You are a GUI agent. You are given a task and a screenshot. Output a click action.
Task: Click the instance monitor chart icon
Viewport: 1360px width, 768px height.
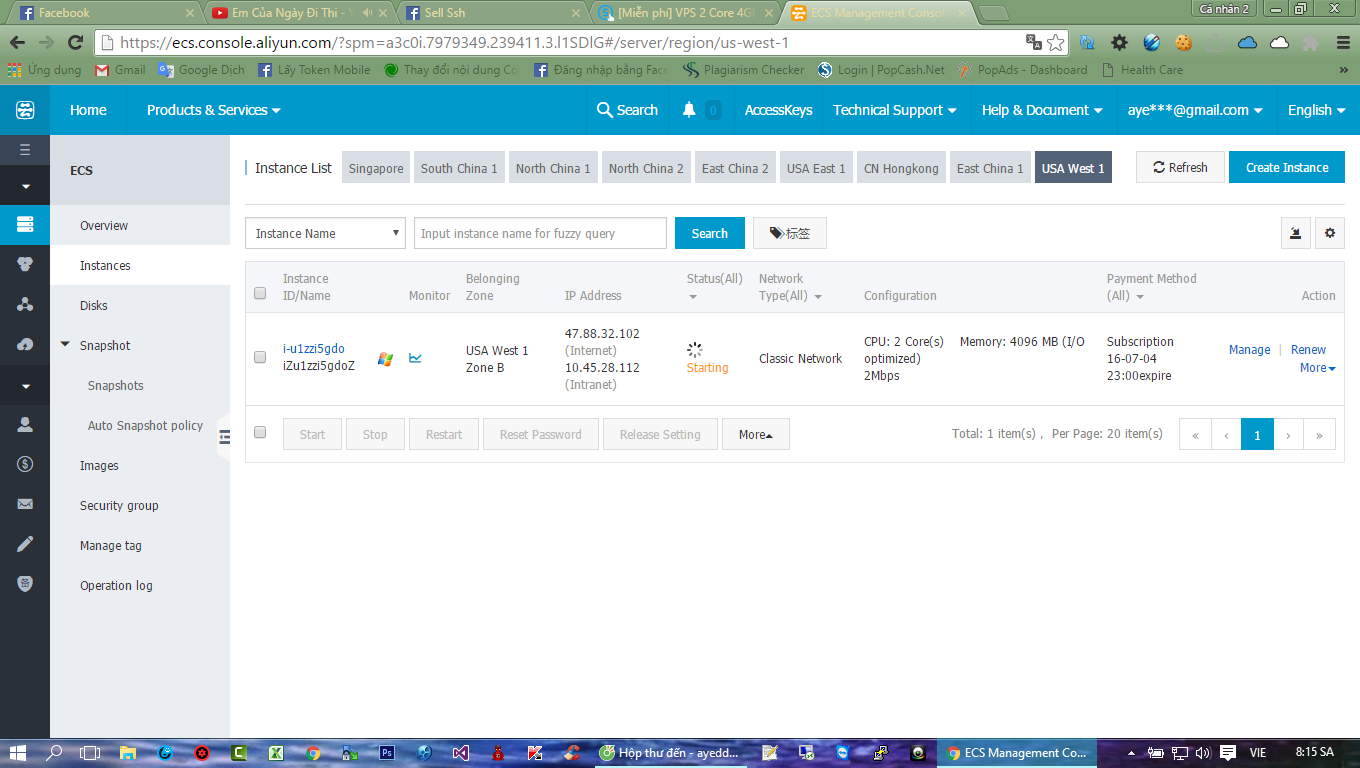click(x=415, y=358)
